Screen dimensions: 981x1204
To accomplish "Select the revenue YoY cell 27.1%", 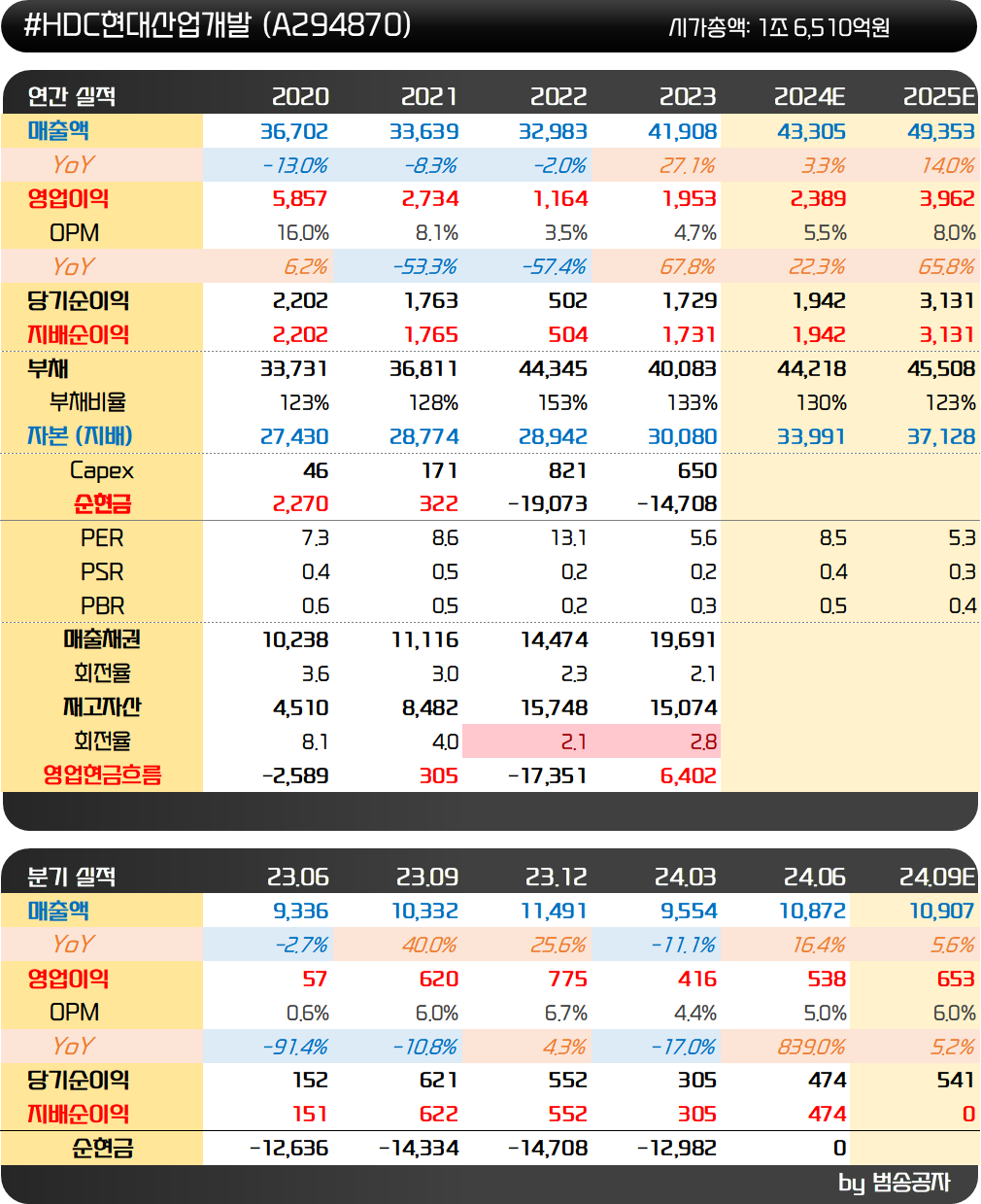I will [688, 165].
